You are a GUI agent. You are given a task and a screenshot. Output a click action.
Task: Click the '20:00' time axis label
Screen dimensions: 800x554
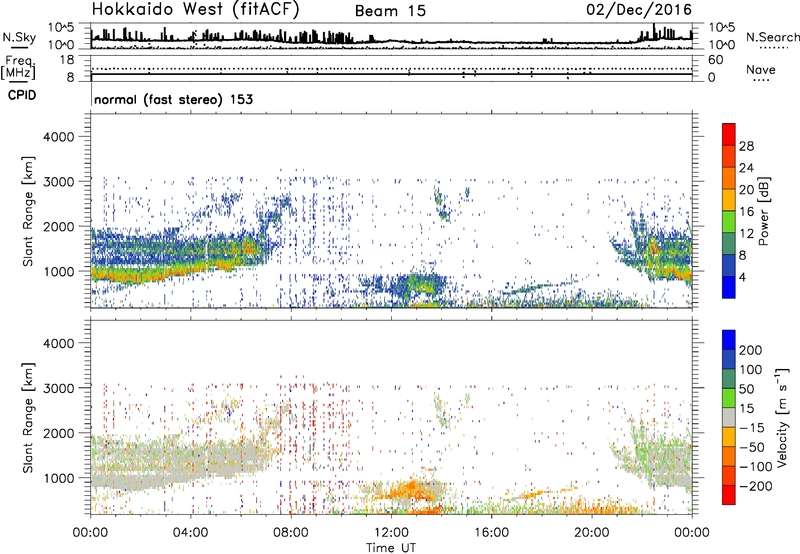(x=592, y=533)
